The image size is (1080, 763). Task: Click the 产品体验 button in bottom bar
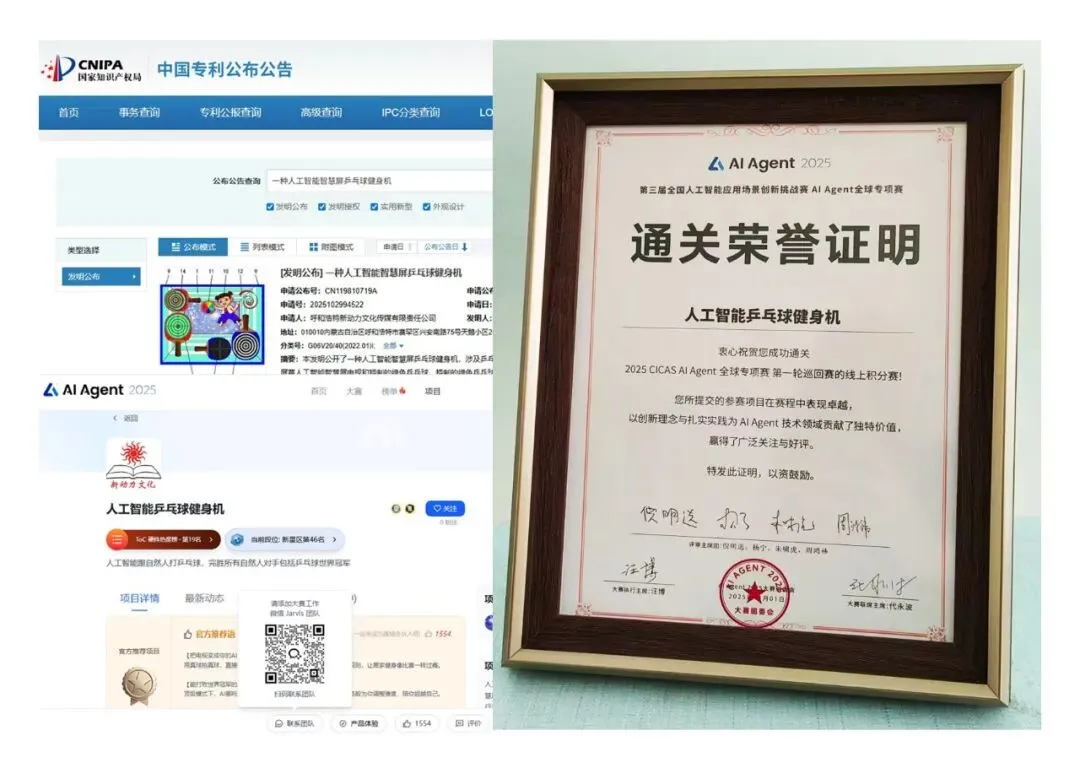point(359,724)
